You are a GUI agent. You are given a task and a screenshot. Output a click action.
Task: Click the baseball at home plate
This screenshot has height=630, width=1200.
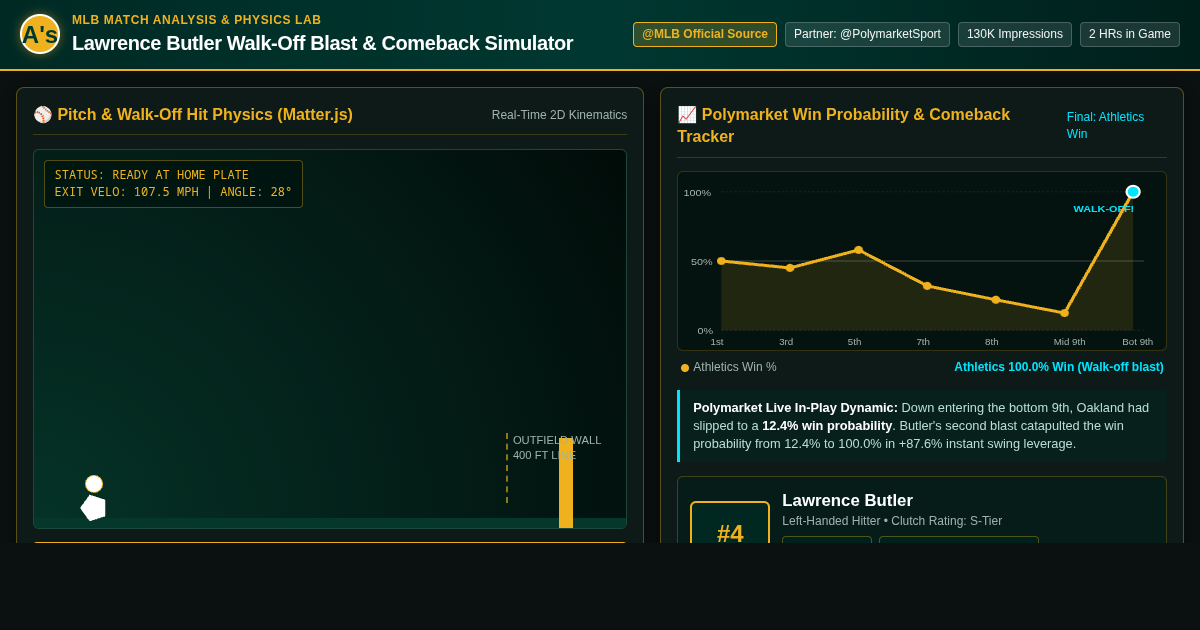[x=94, y=484]
